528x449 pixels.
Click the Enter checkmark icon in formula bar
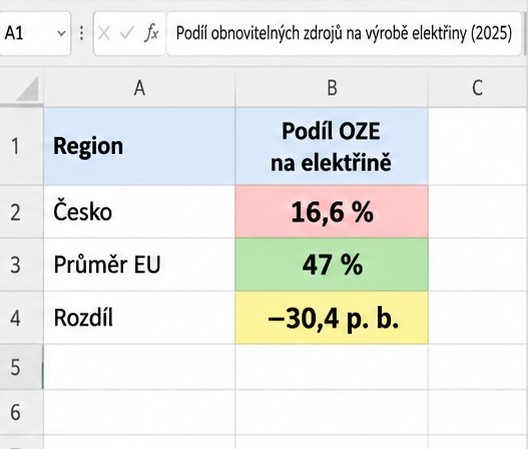(127, 33)
